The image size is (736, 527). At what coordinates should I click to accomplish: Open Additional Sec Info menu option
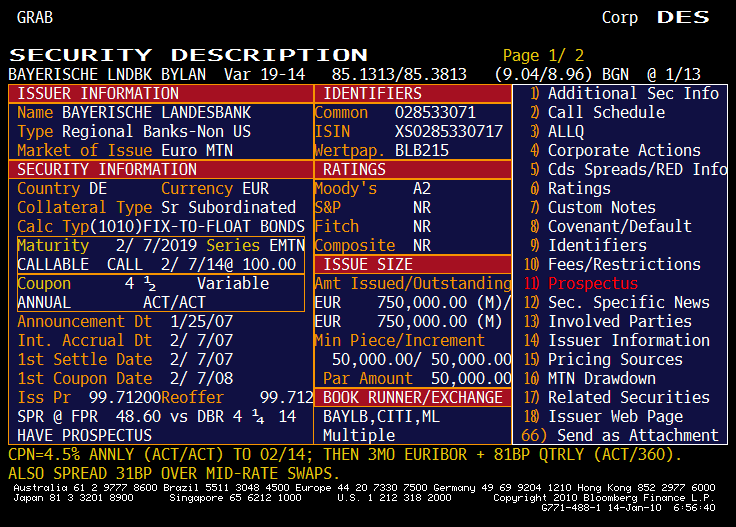633,93
